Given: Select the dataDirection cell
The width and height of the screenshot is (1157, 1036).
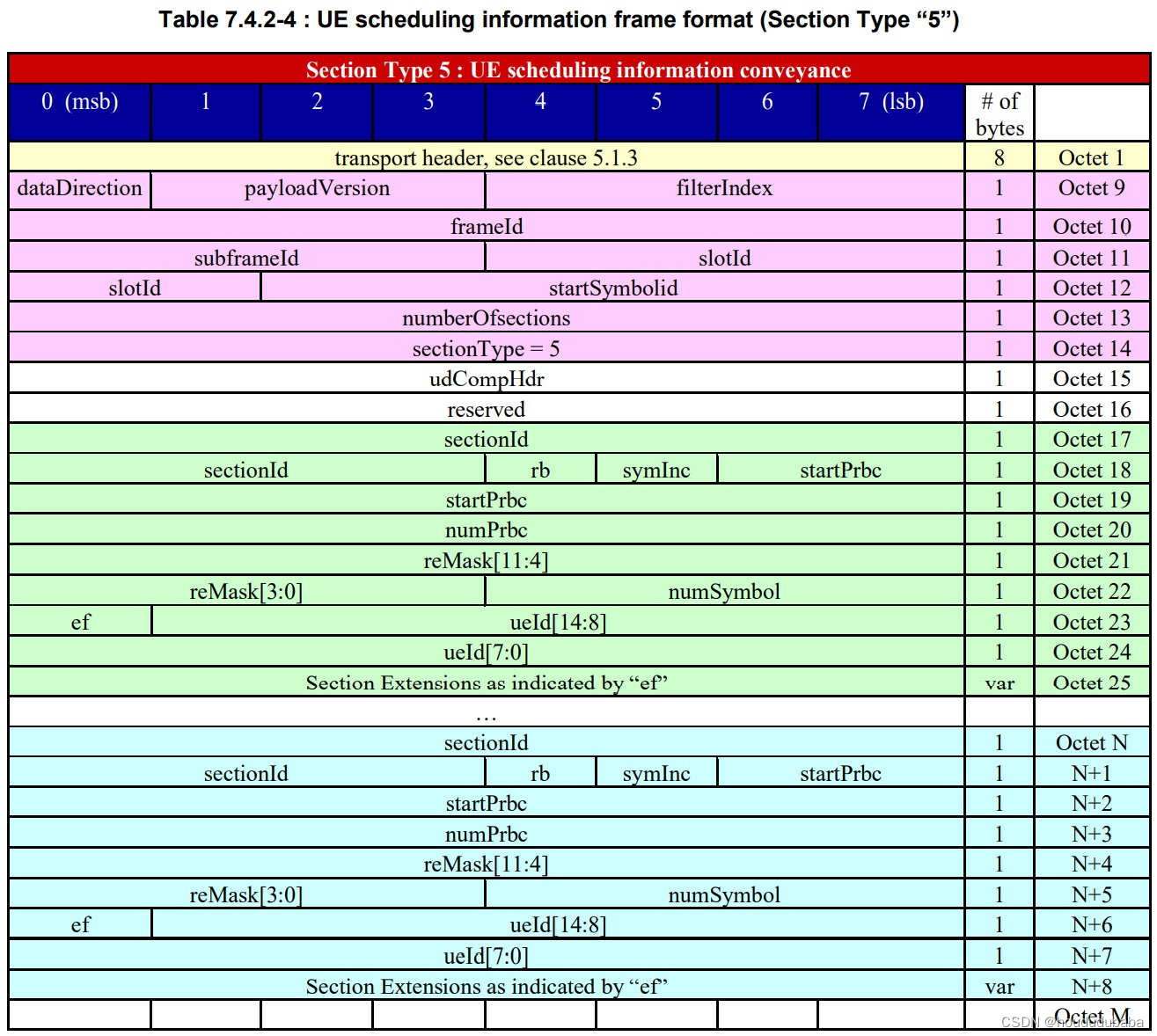Looking at the screenshot, I should coord(79,187).
